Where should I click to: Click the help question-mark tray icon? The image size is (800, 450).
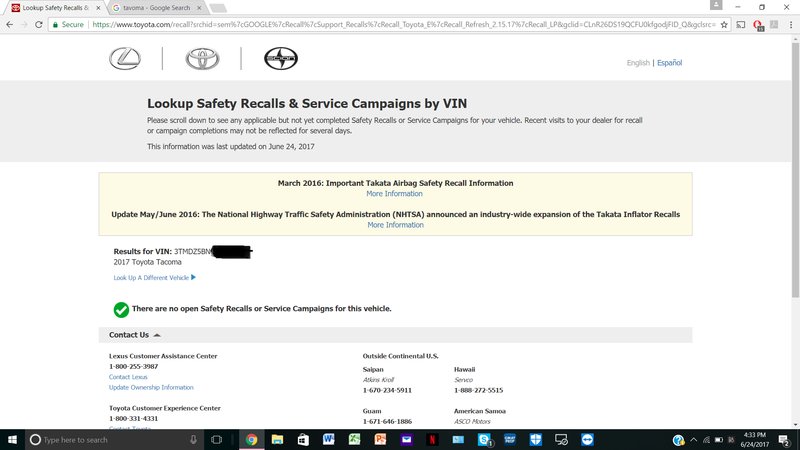(678, 440)
